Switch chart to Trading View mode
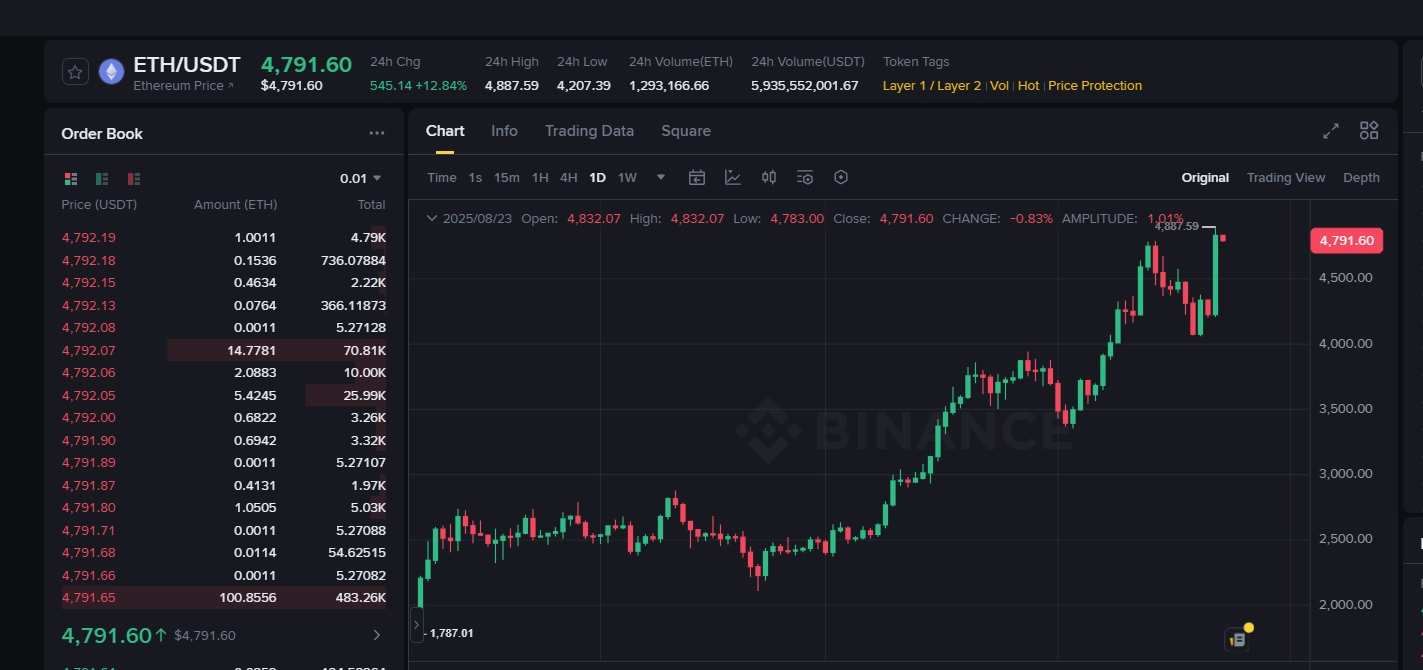1423x670 pixels. [x=1286, y=177]
